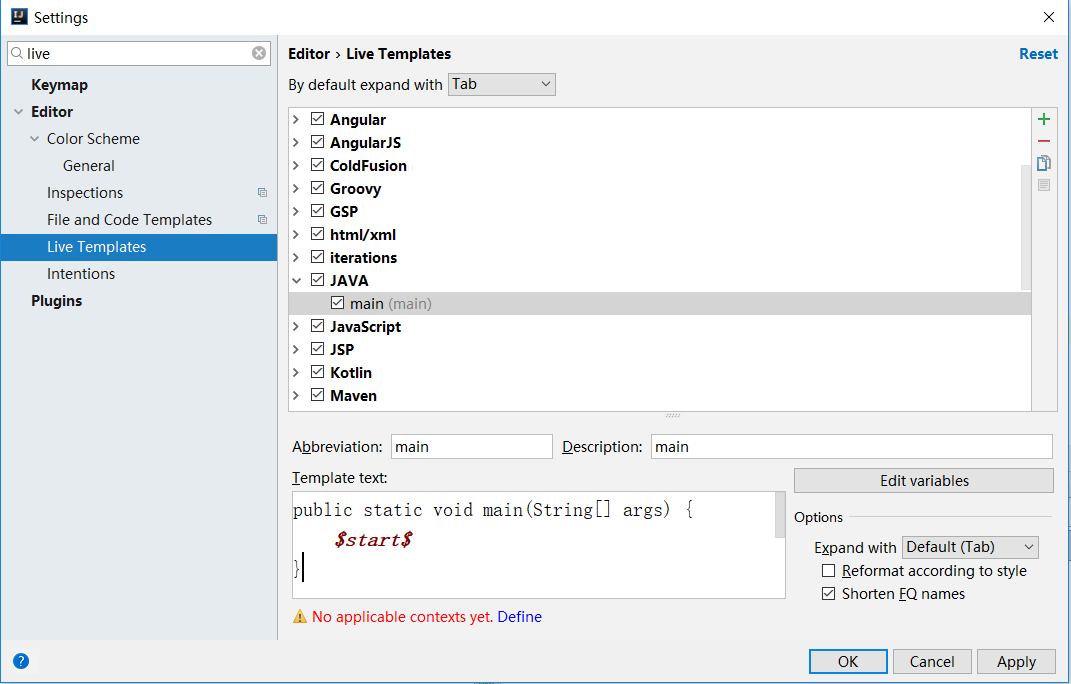The height and width of the screenshot is (684, 1071).
Task: Click the red minus remove template icon
Action: pyautogui.click(x=1044, y=141)
